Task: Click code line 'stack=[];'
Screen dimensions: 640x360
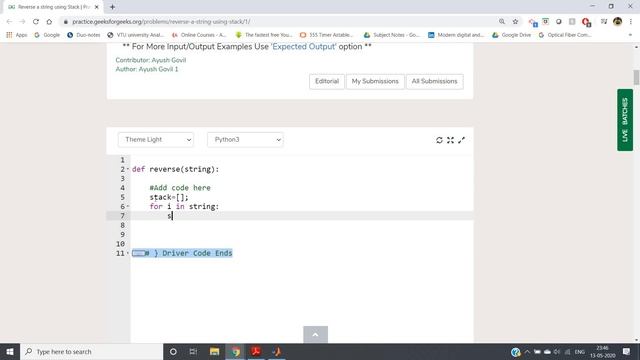Action: [x=169, y=197]
